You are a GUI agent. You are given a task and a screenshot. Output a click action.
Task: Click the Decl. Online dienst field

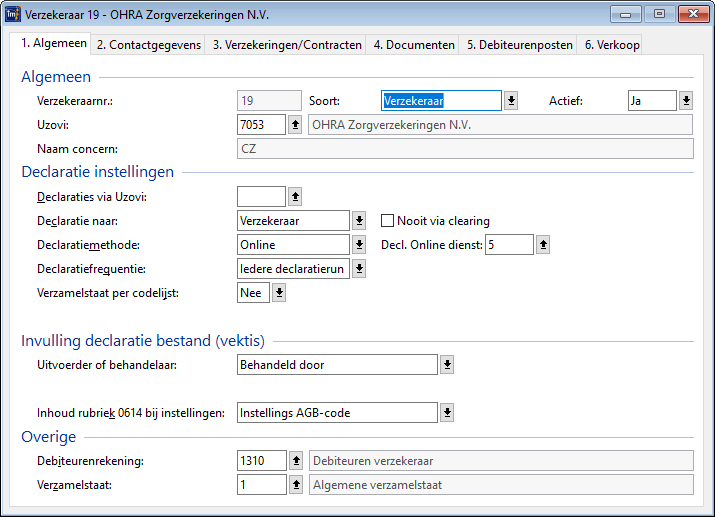tap(509, 245)
